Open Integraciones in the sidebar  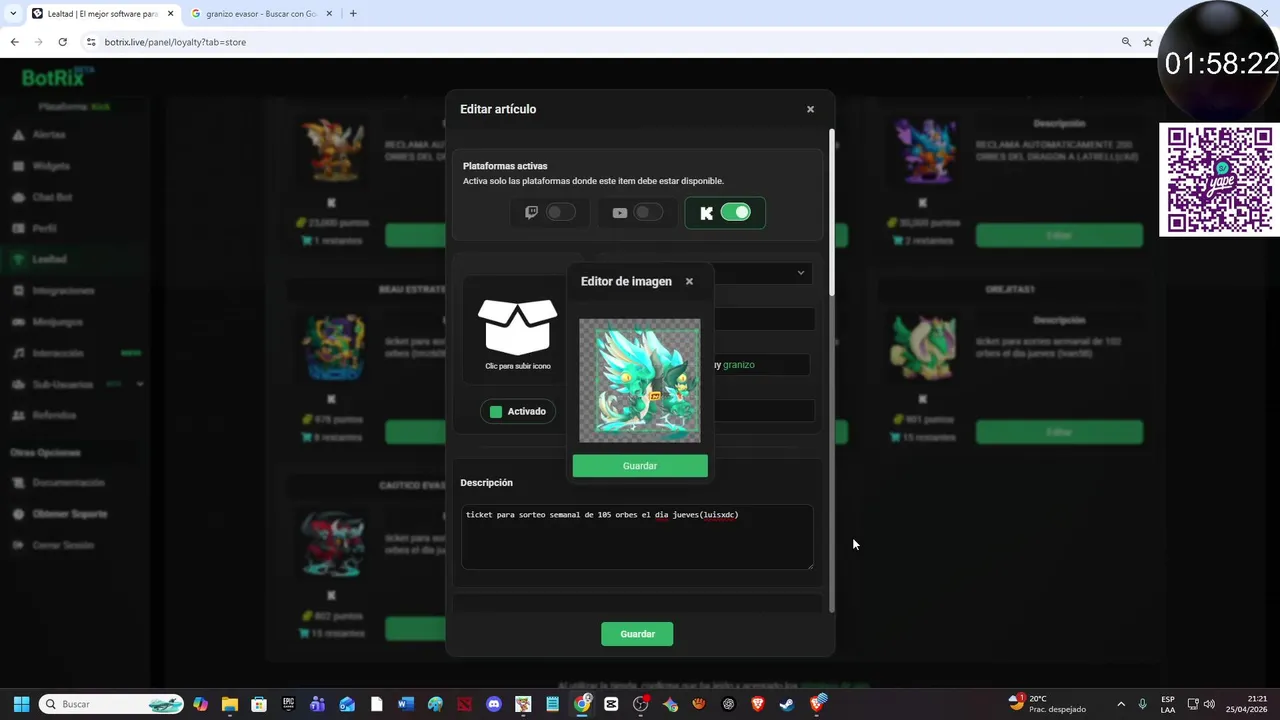[63, 290]
